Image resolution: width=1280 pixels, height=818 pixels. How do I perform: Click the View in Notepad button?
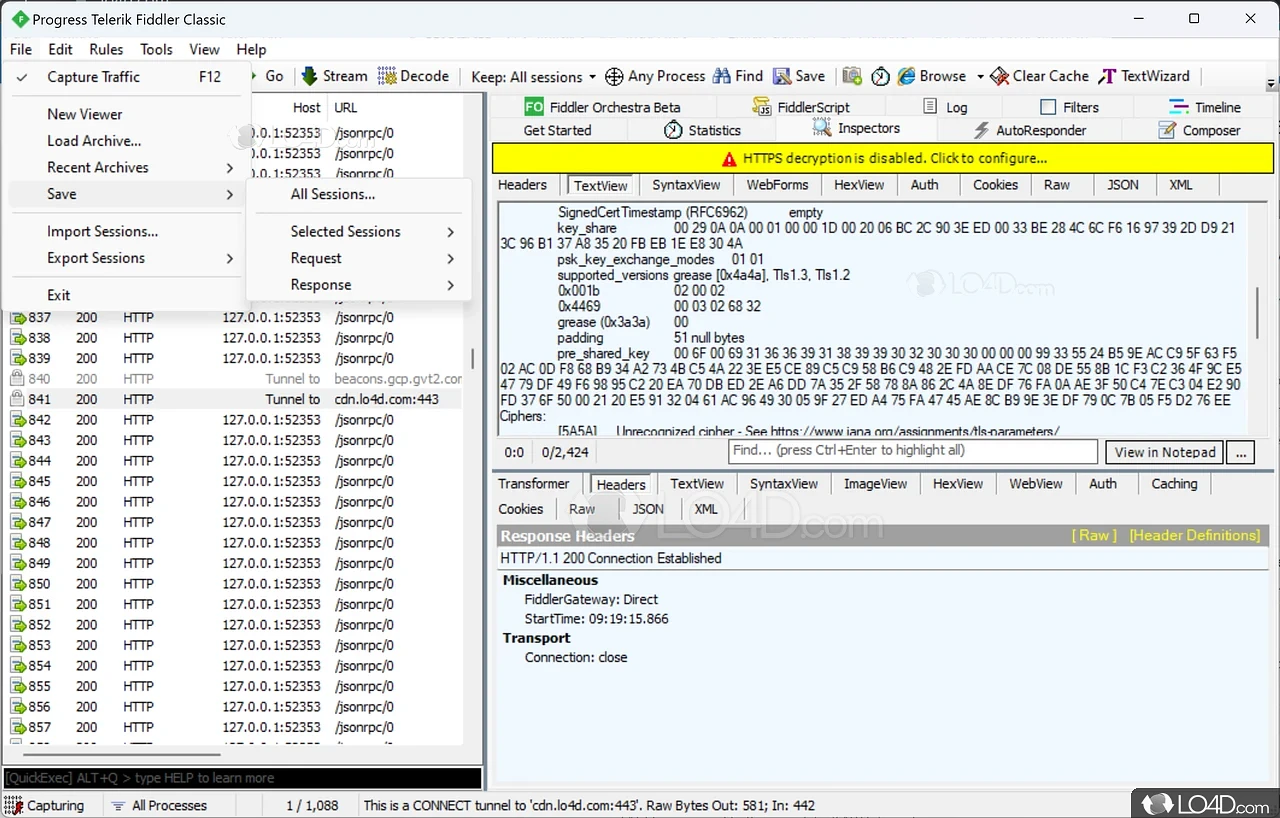pyautogui.click(x=1164, y=452)
